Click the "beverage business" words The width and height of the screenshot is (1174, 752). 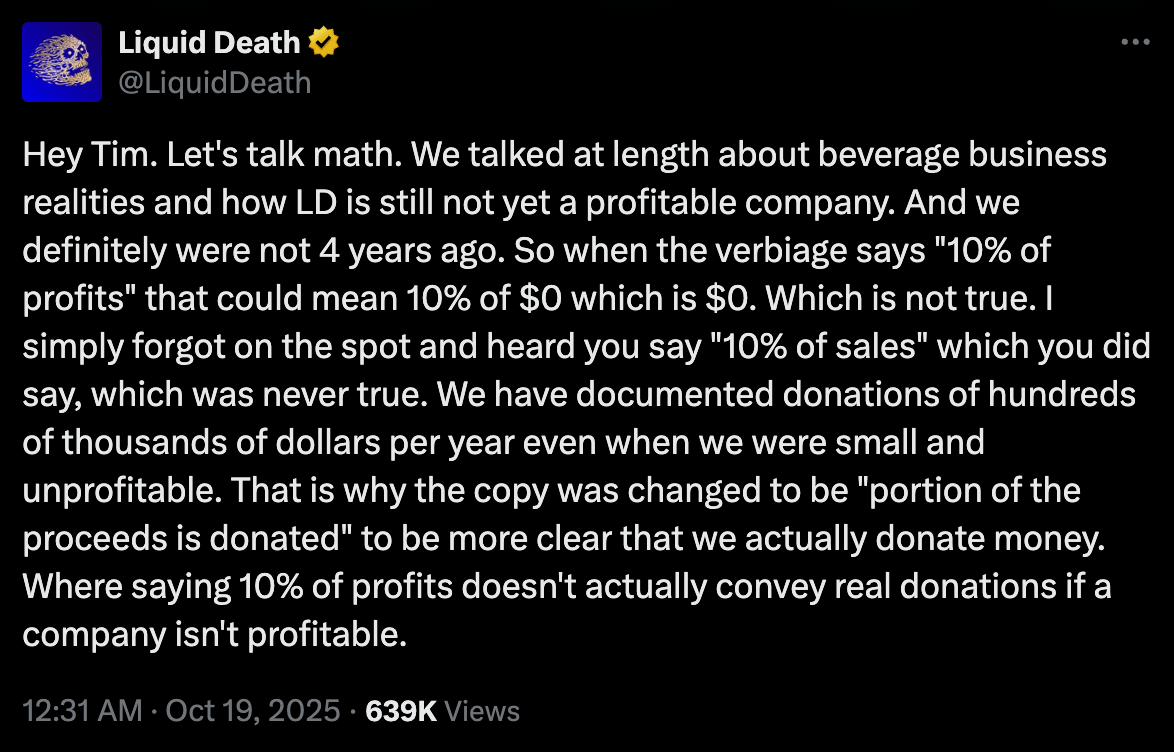click(961, 155)
